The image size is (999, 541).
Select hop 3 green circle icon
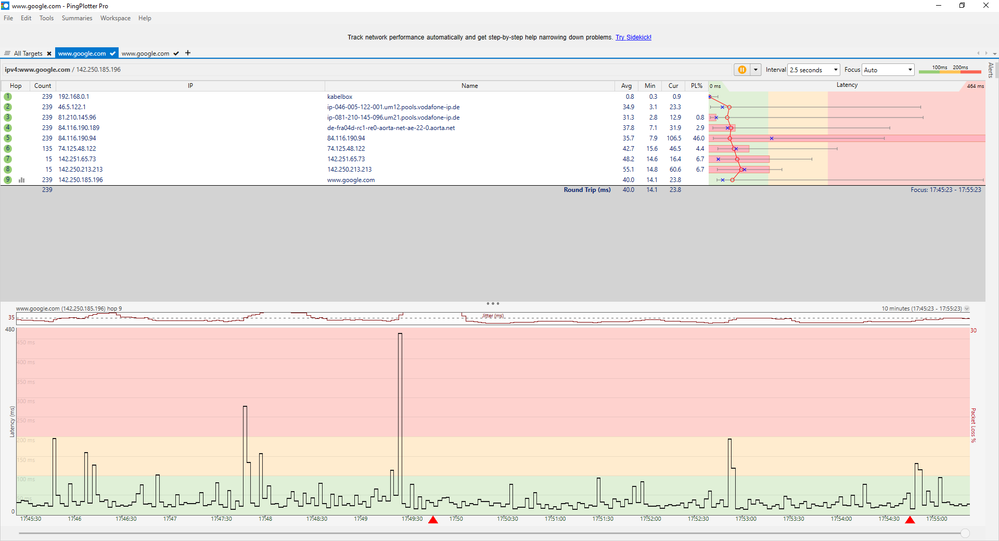(8, 117)
